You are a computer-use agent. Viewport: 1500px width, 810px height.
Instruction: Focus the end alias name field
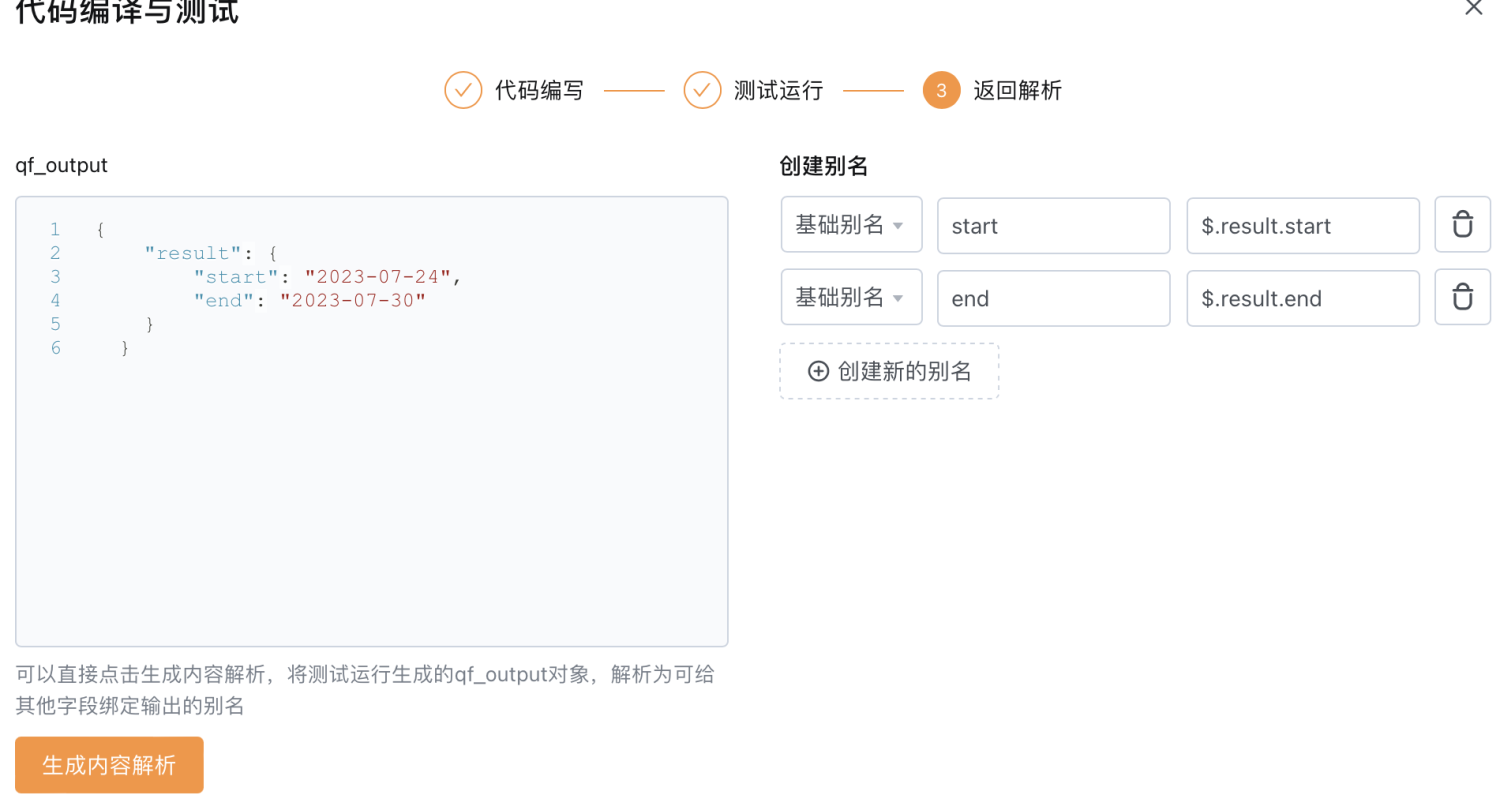tap(1053, 298)
